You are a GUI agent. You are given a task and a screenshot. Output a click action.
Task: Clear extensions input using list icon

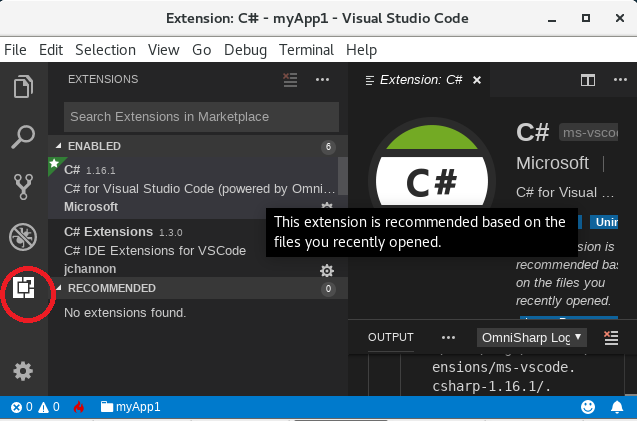pos(291,80)
